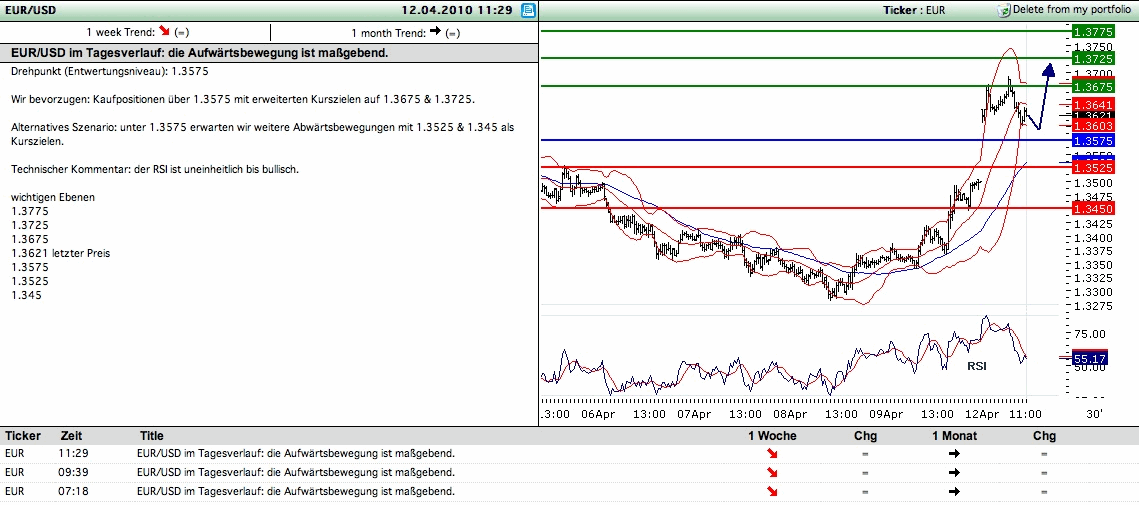
Task: Click the 'Technischer Kommentar' RSI line
Action: (x=155, y=169)
